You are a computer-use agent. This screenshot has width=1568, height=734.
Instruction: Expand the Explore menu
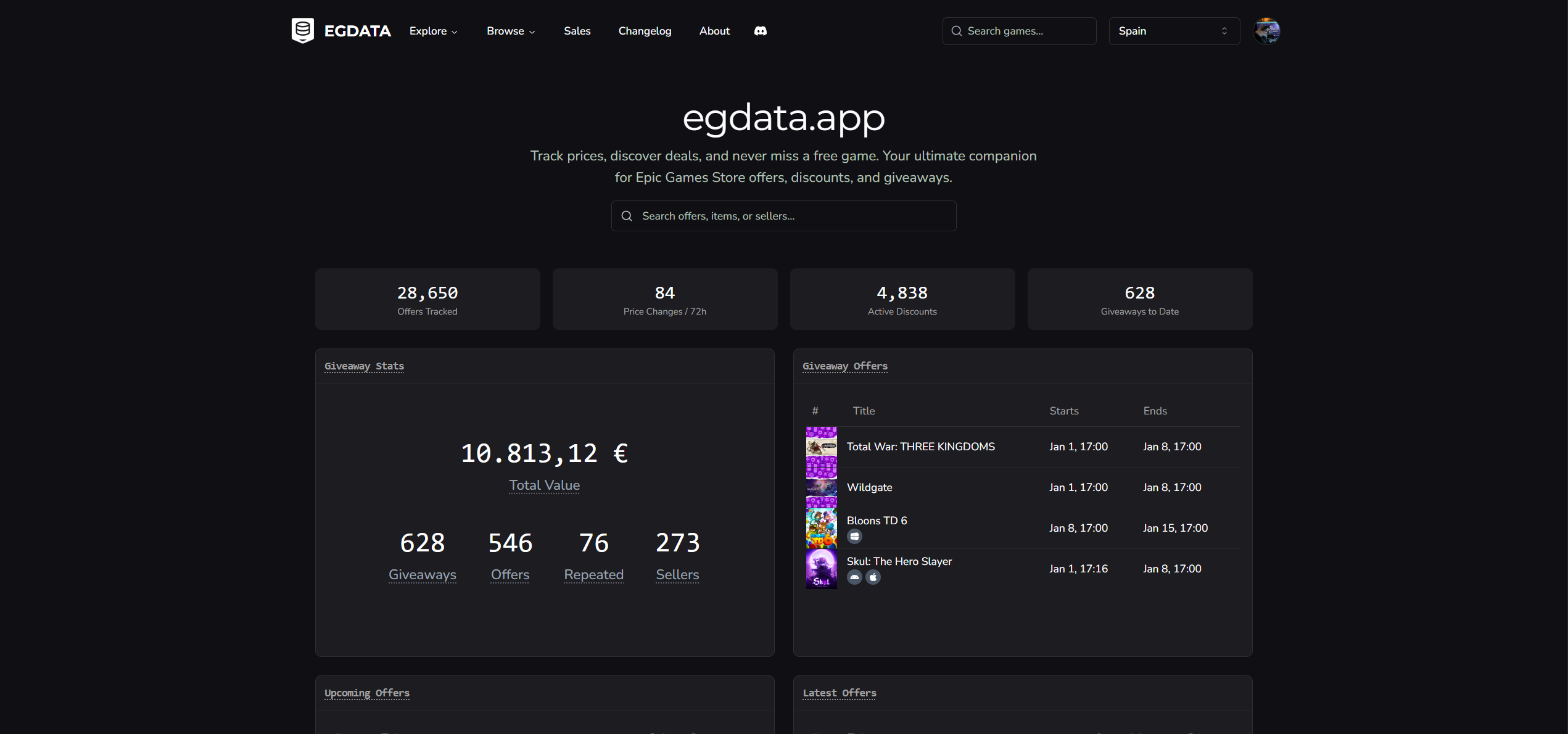(x=433, y=31)
